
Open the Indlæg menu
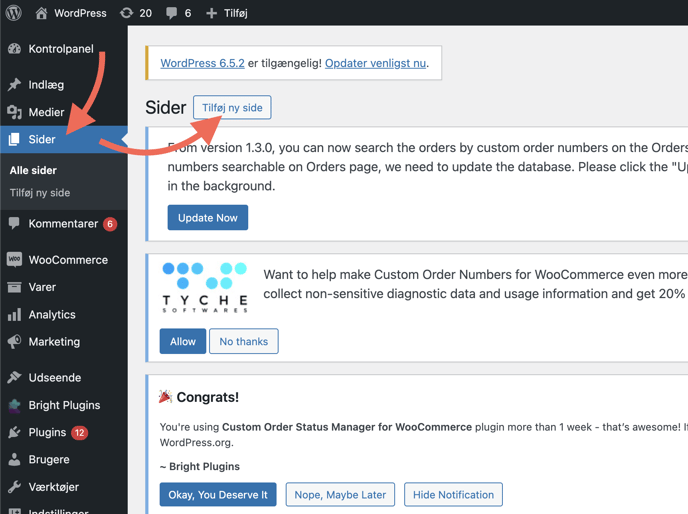tap(46, 85)
